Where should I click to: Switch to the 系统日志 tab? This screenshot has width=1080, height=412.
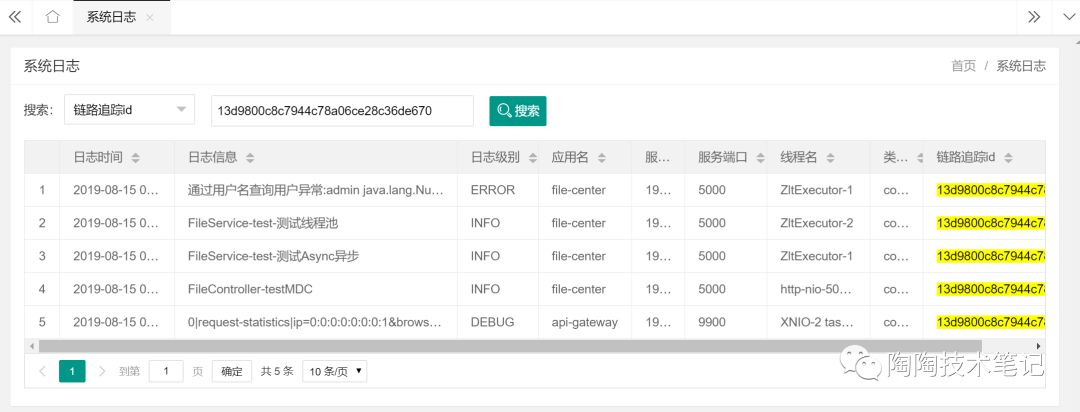pyautogui.click(x=110, y=17)
